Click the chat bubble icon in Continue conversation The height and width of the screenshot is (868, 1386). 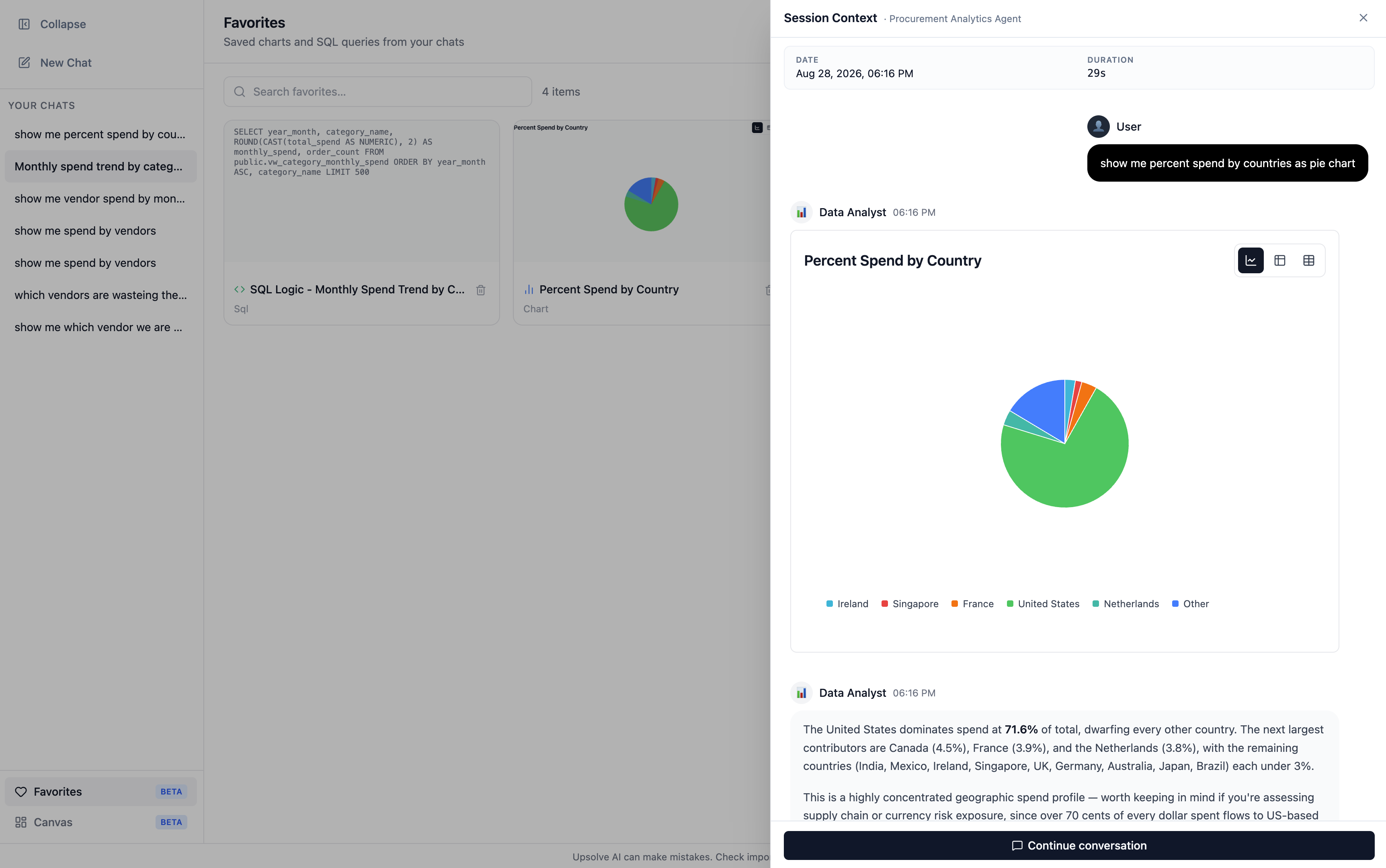(1017, 845)
